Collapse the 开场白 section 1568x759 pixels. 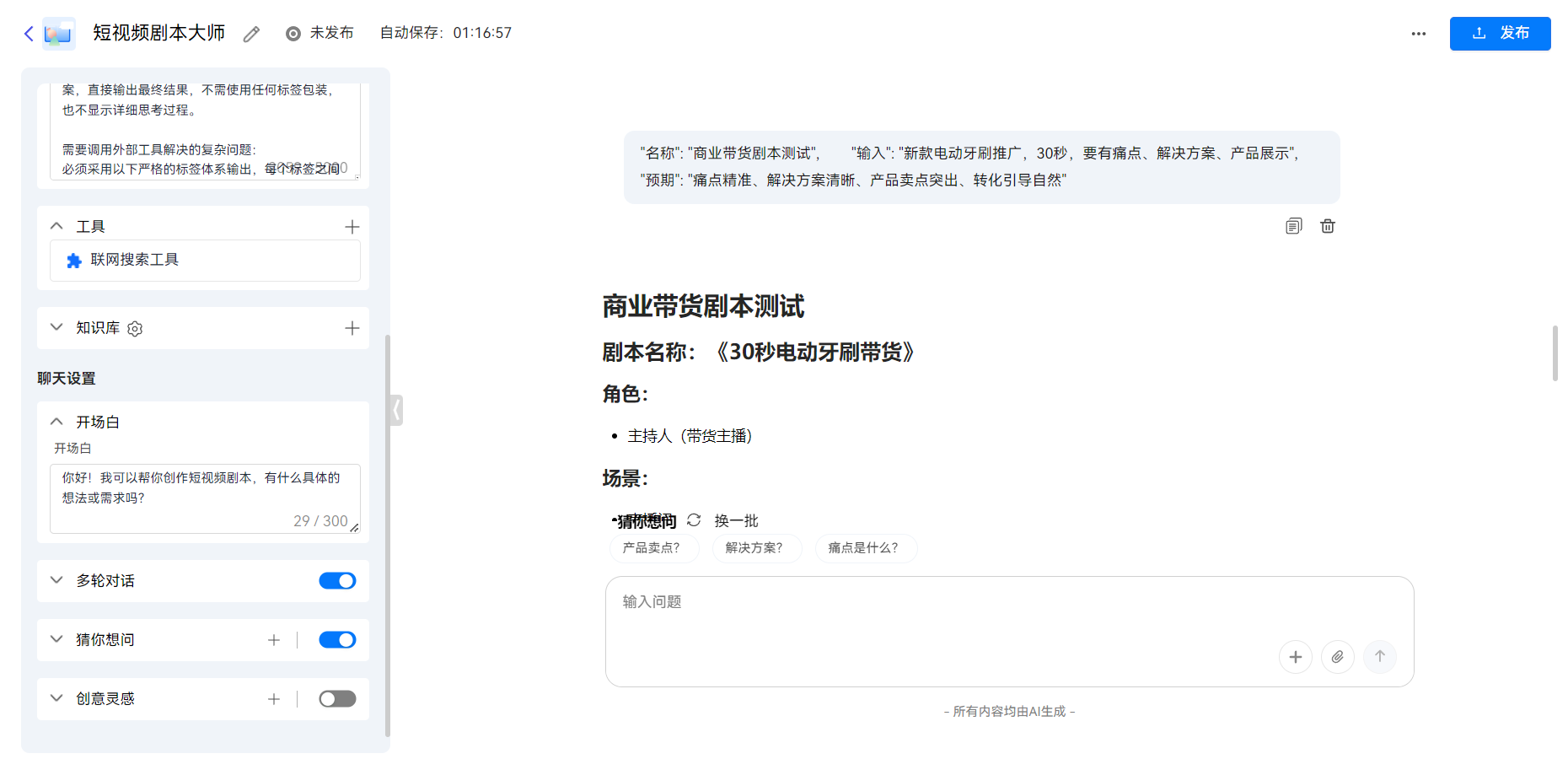tap(56, 421)
